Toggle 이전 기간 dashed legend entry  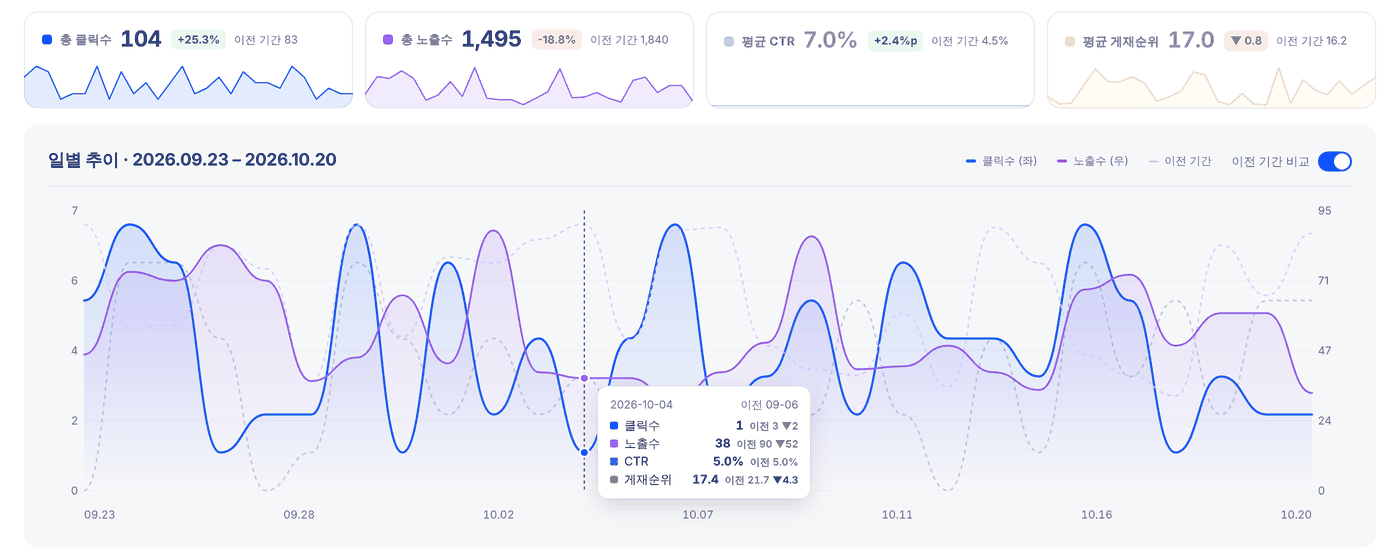1180,161
